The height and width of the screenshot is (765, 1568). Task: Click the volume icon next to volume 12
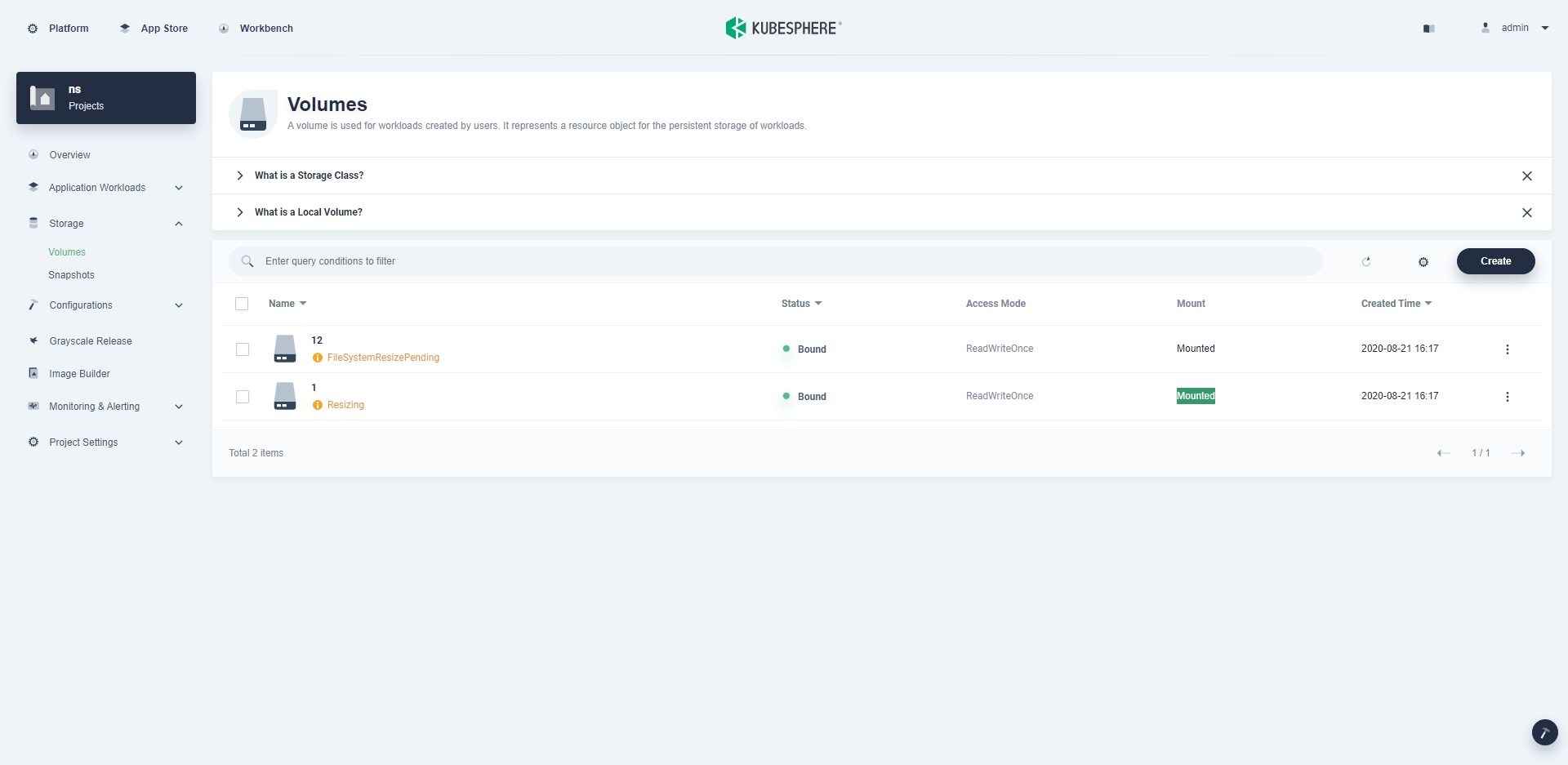coord(284,349)
